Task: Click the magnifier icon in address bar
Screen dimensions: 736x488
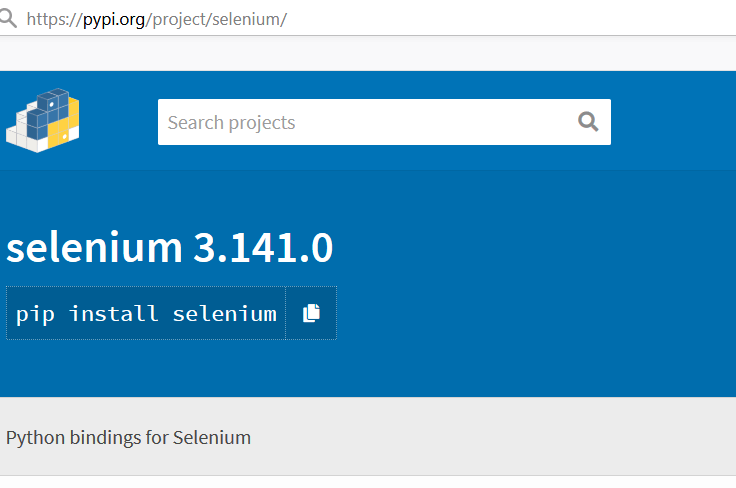Action: click(x=8, y=18)
